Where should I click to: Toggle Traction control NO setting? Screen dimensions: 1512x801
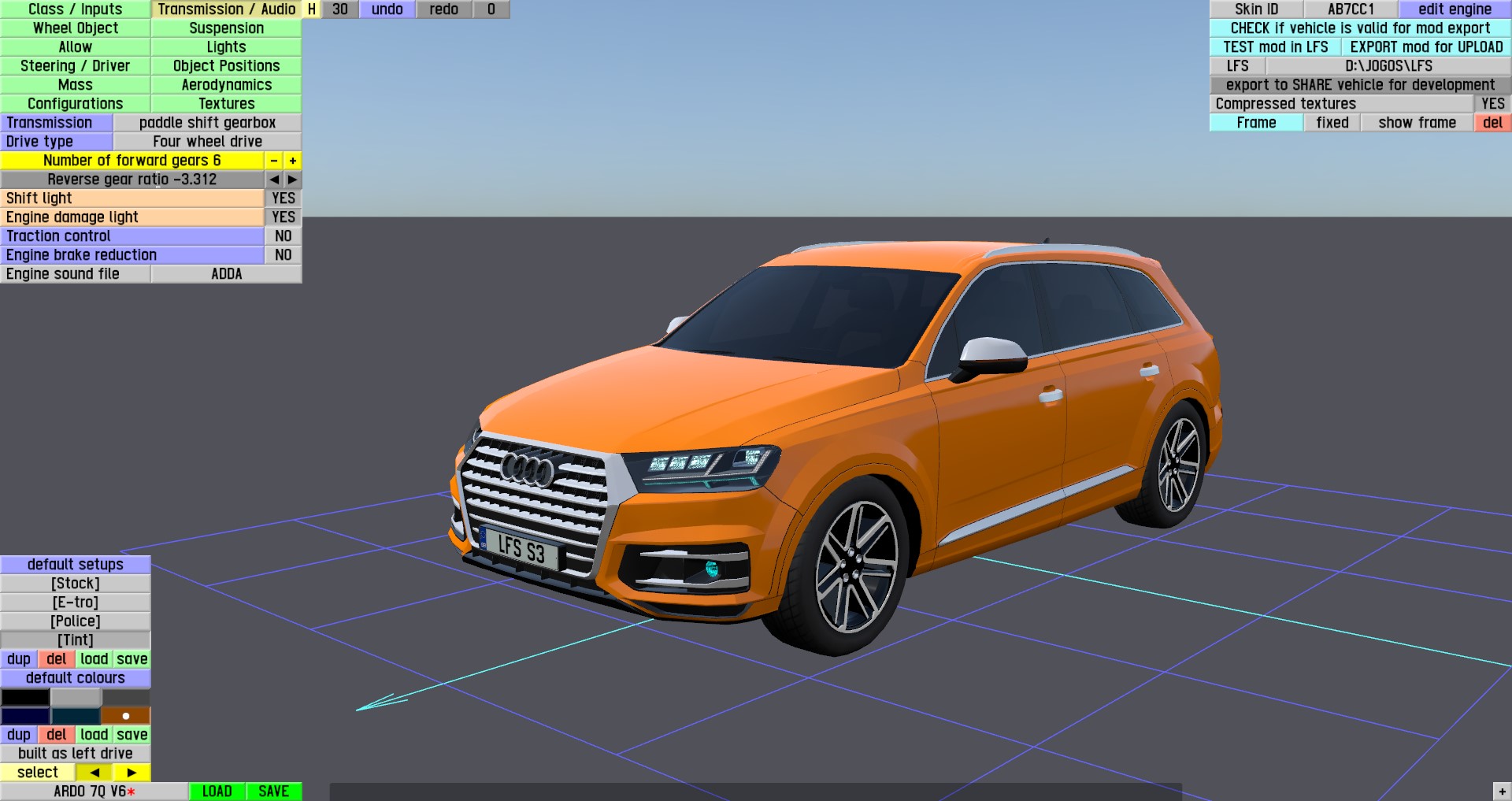coord(283,236)
